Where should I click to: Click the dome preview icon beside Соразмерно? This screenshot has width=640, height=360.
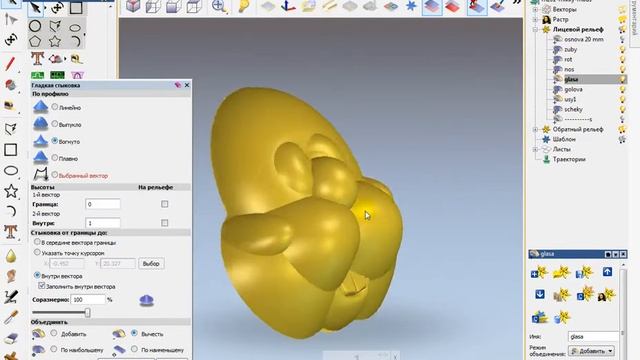(147, 301)
